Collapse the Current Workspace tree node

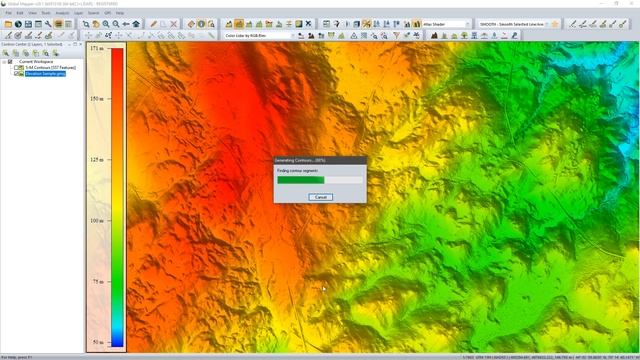(x=4, y=62)
